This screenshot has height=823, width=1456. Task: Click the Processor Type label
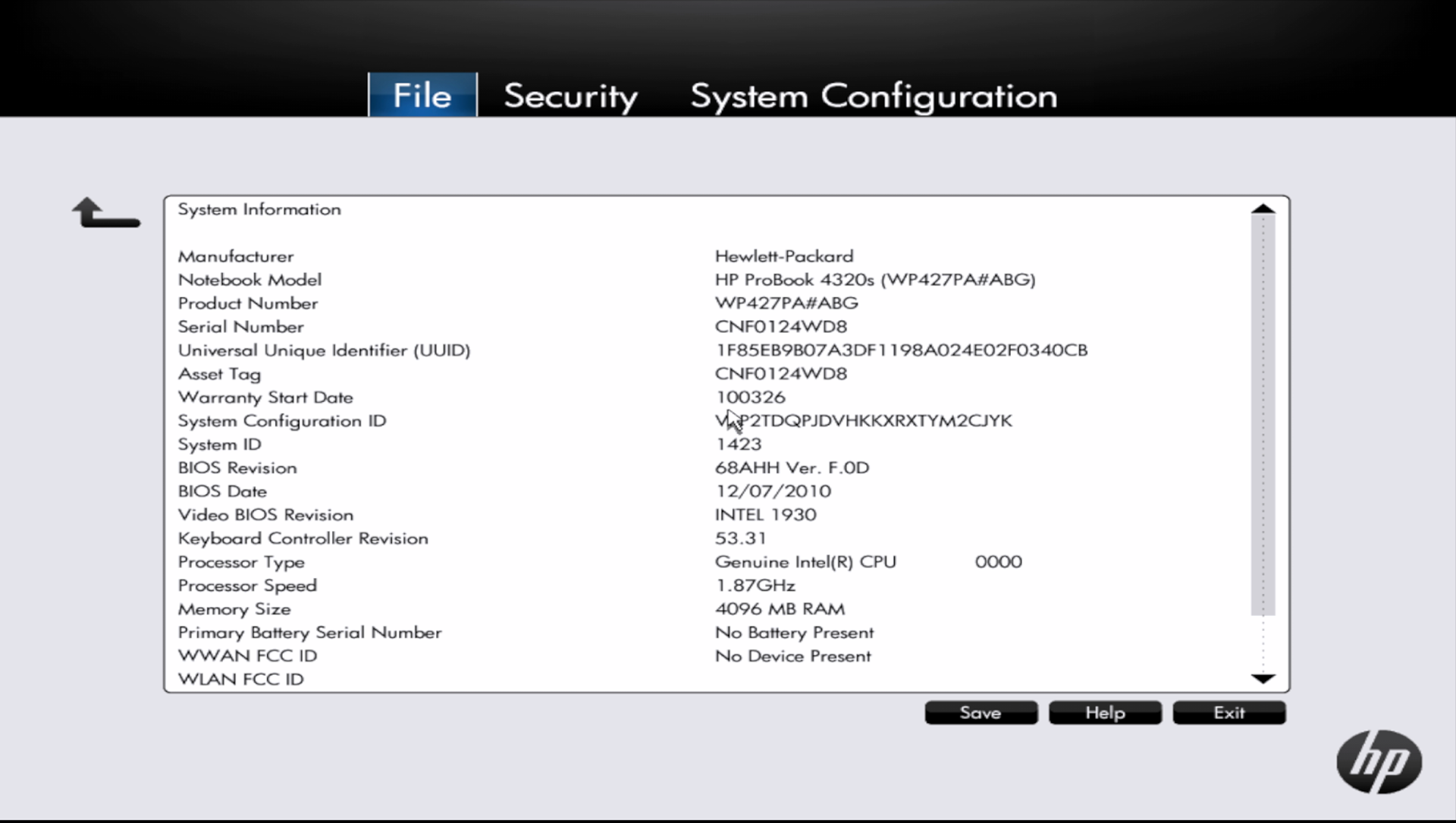coord(241,562)
